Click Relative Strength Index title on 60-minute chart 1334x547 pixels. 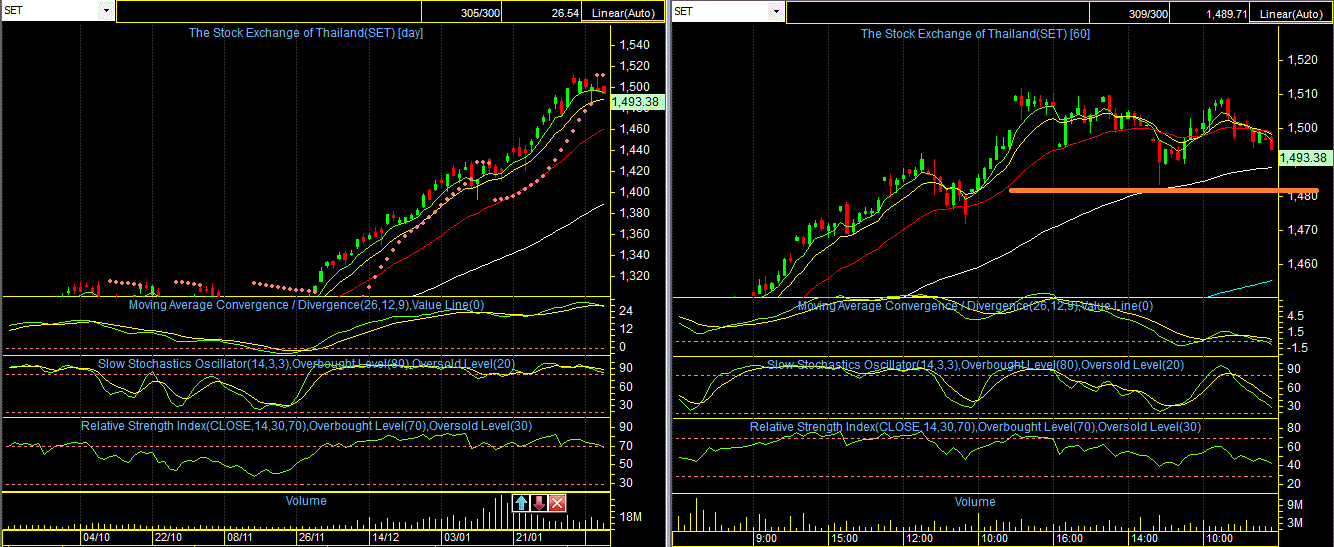coord(975,427)
